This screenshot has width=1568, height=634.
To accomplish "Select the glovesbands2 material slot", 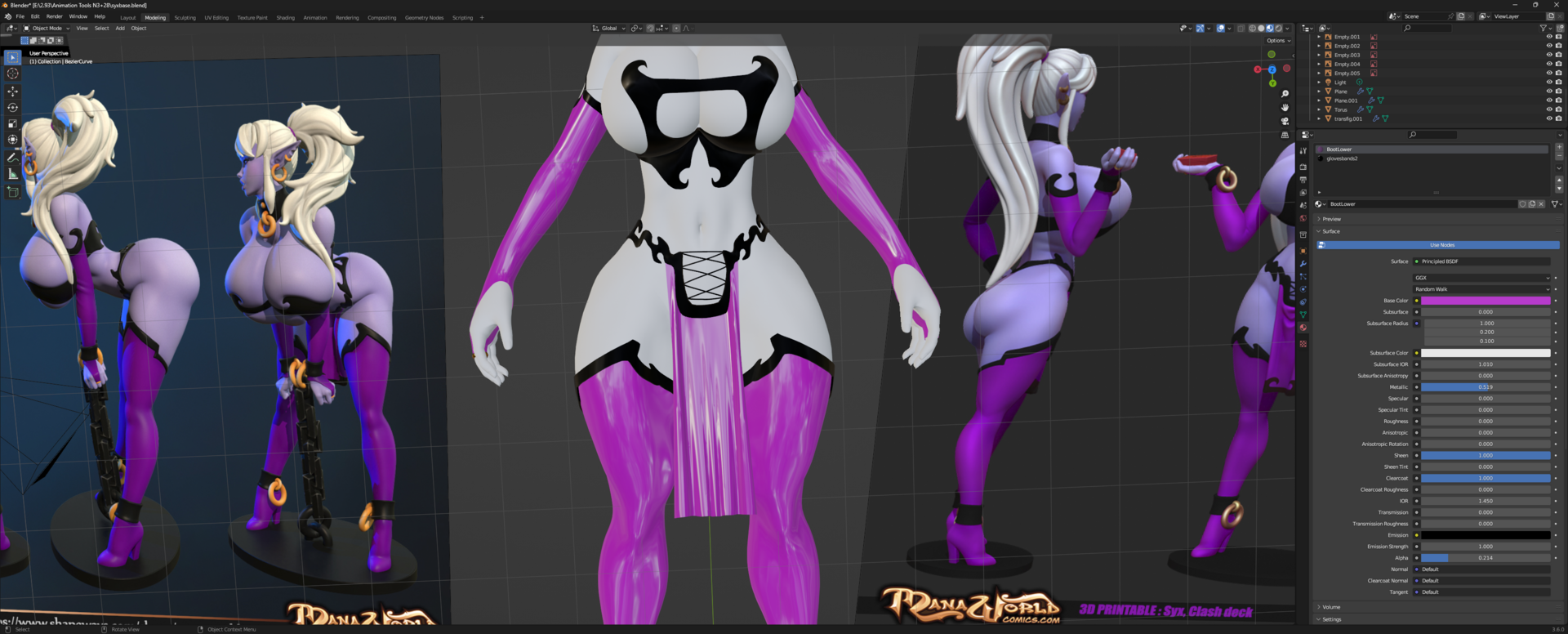I will pyautogui.click(x=1433, y=158).
